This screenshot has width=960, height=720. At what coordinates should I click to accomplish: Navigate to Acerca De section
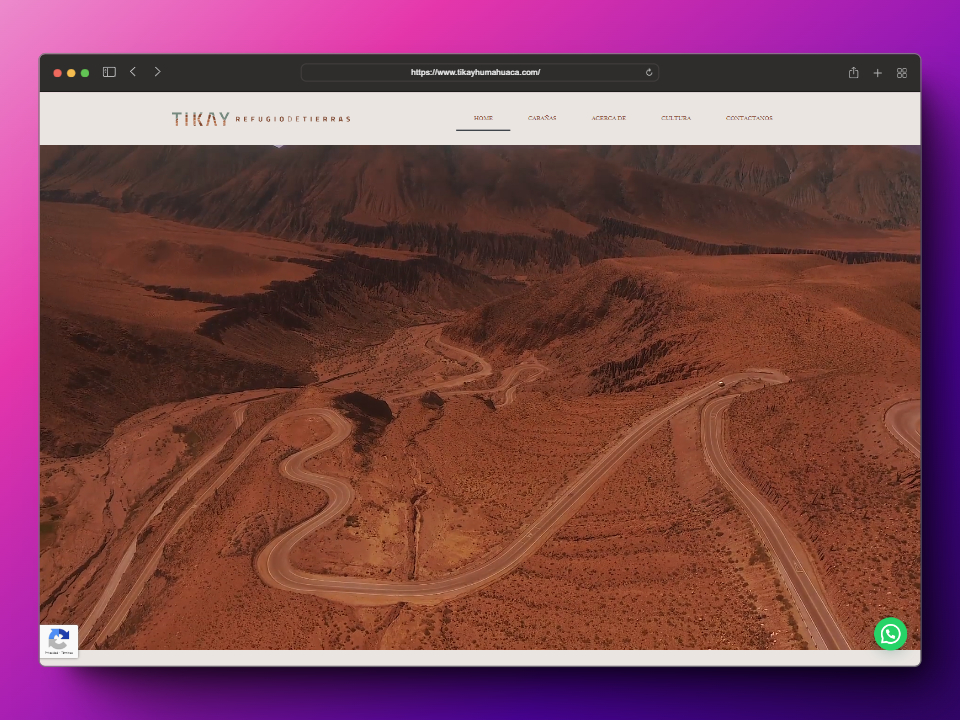pos(608,118)
